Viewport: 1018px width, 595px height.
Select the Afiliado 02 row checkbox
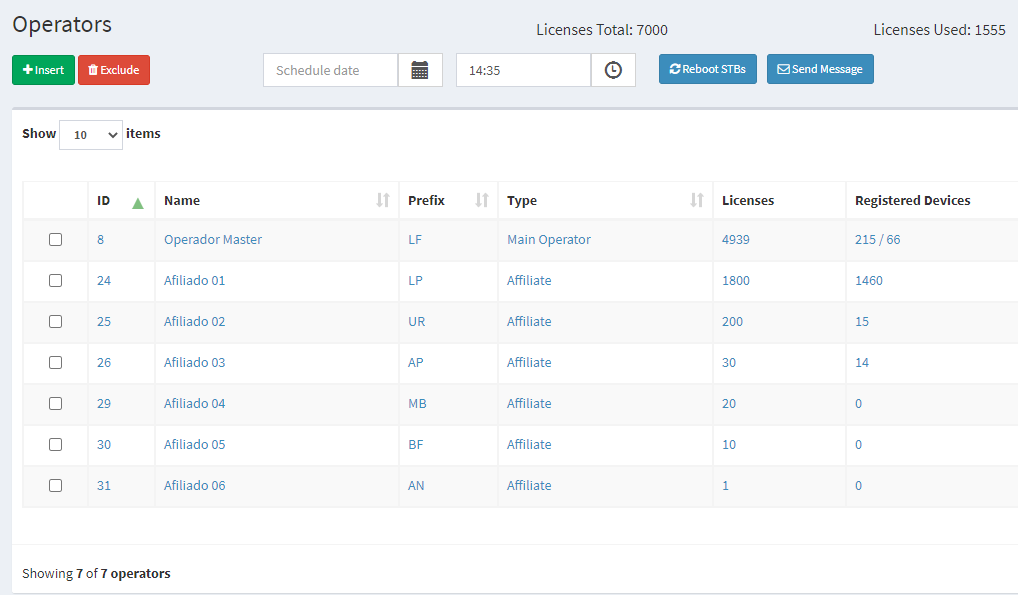pyautogui.click(x=55, y=322)
